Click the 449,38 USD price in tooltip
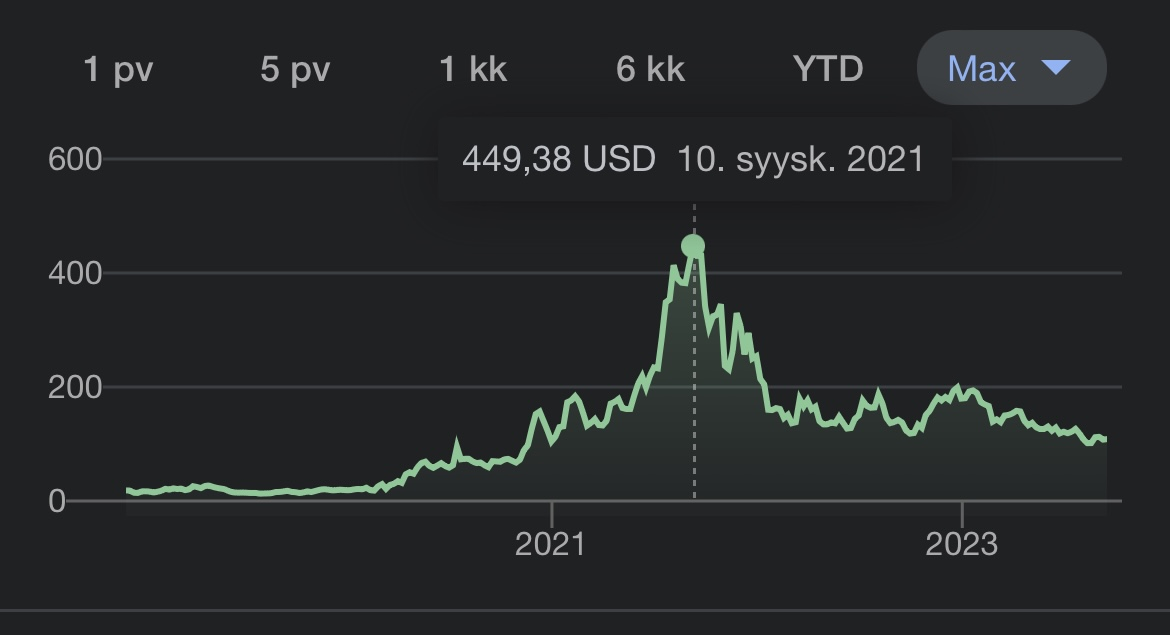Viewport: 1170px width, 635px height. 558,159
